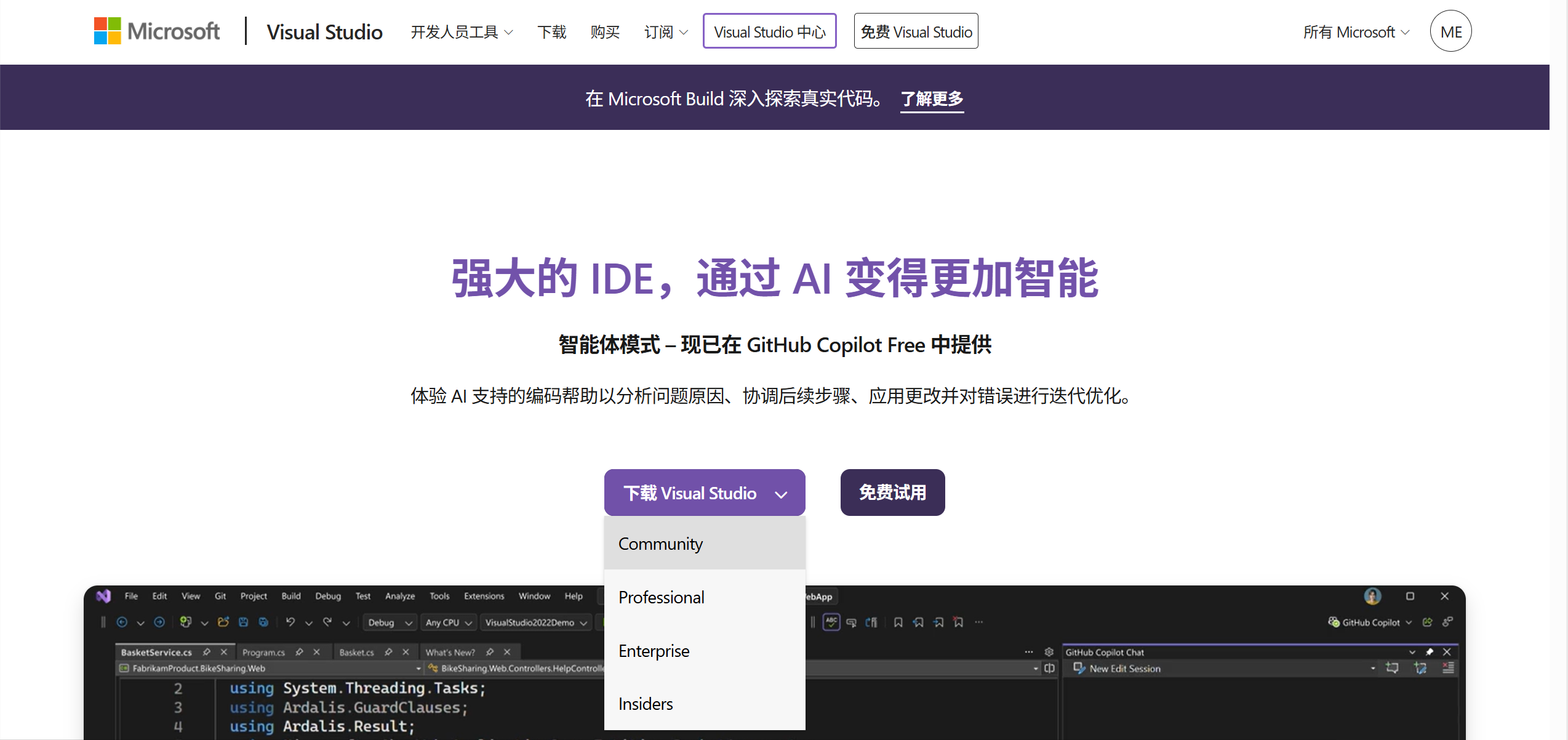
Task: Click the Microsoft logo in the header
Action: point(157,31)
